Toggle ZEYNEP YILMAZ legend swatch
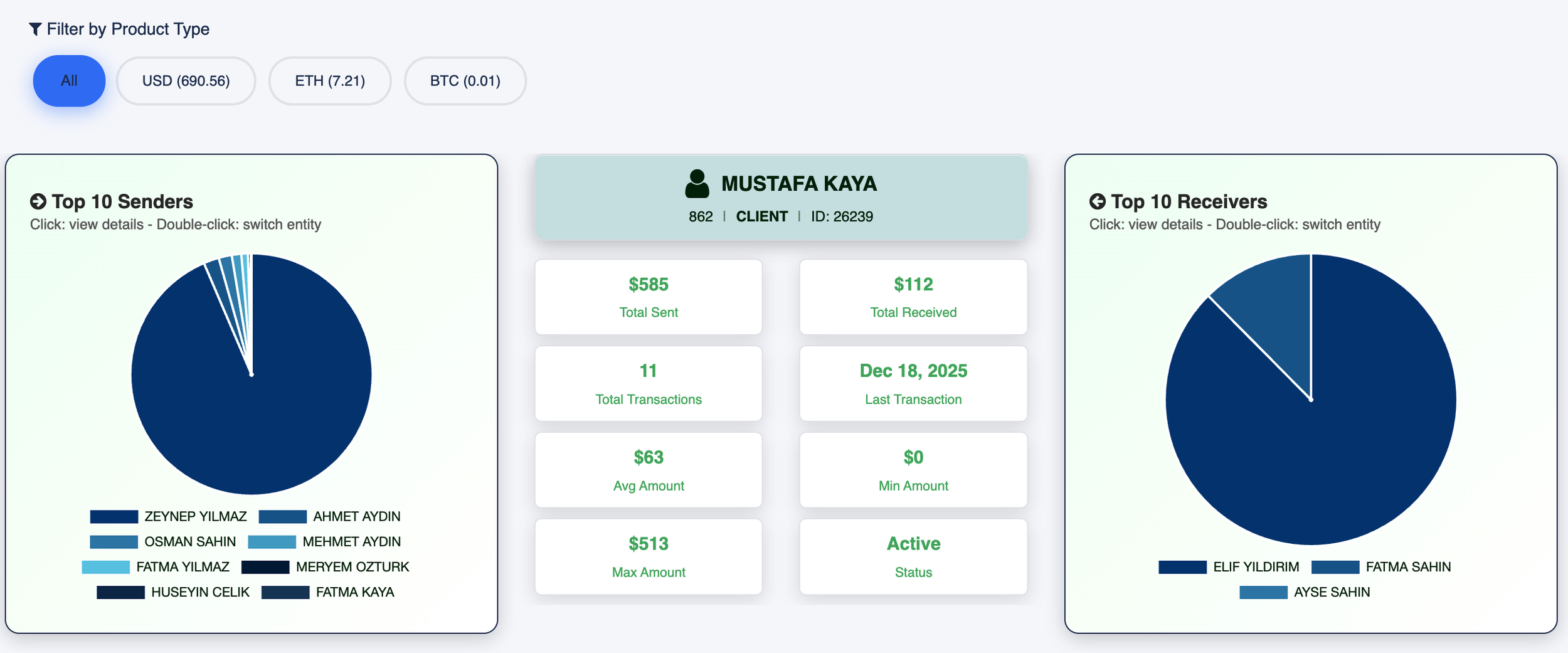 point(114,517)
